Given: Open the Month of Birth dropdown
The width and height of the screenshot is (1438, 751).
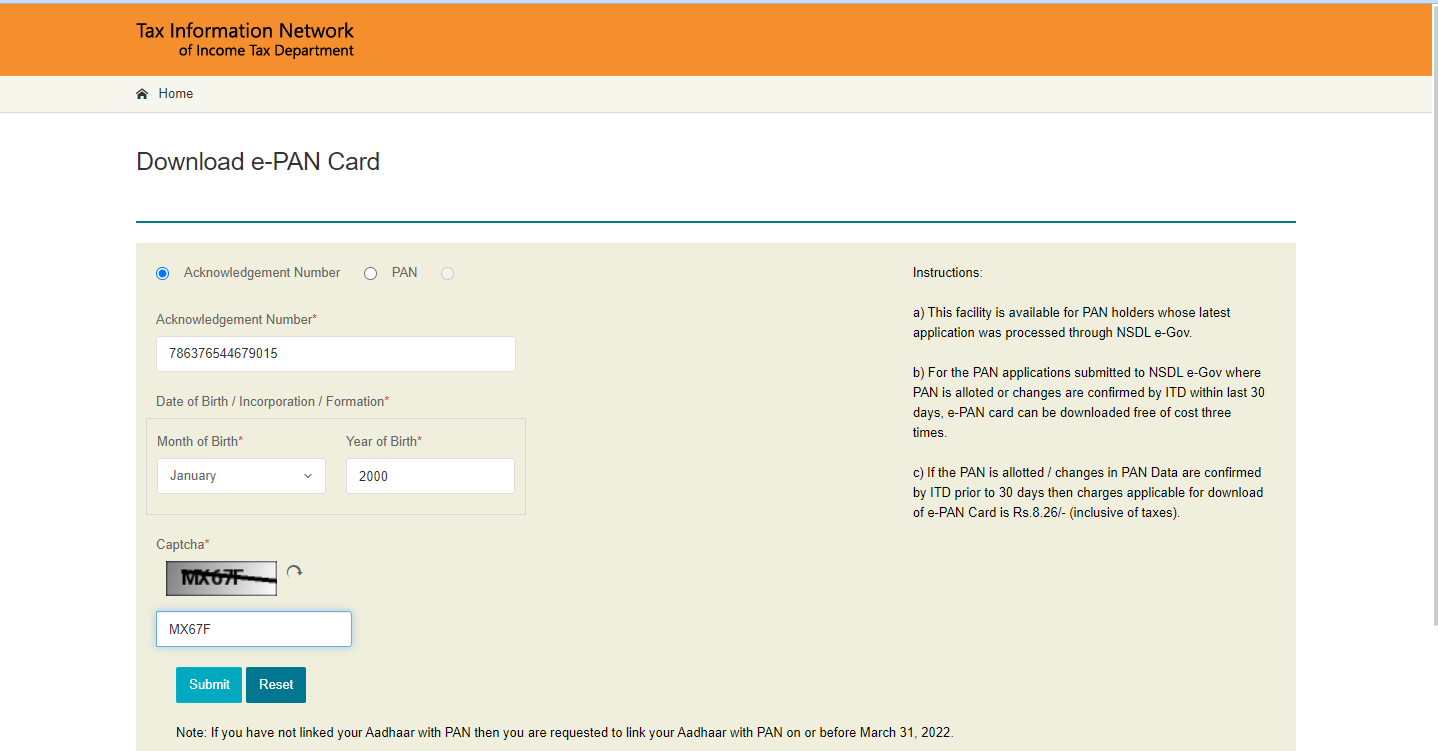Looking at the screenshot, I should coord(241,476).
